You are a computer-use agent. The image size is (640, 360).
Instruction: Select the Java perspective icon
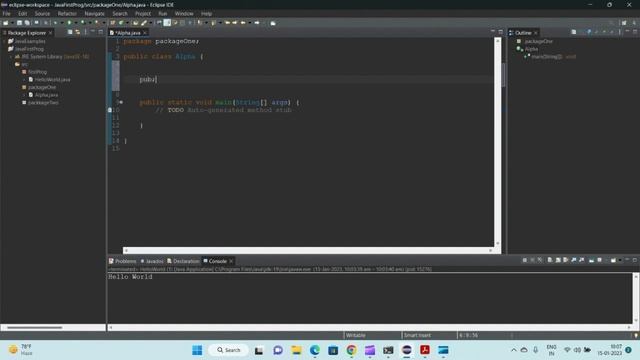[634, 23]
